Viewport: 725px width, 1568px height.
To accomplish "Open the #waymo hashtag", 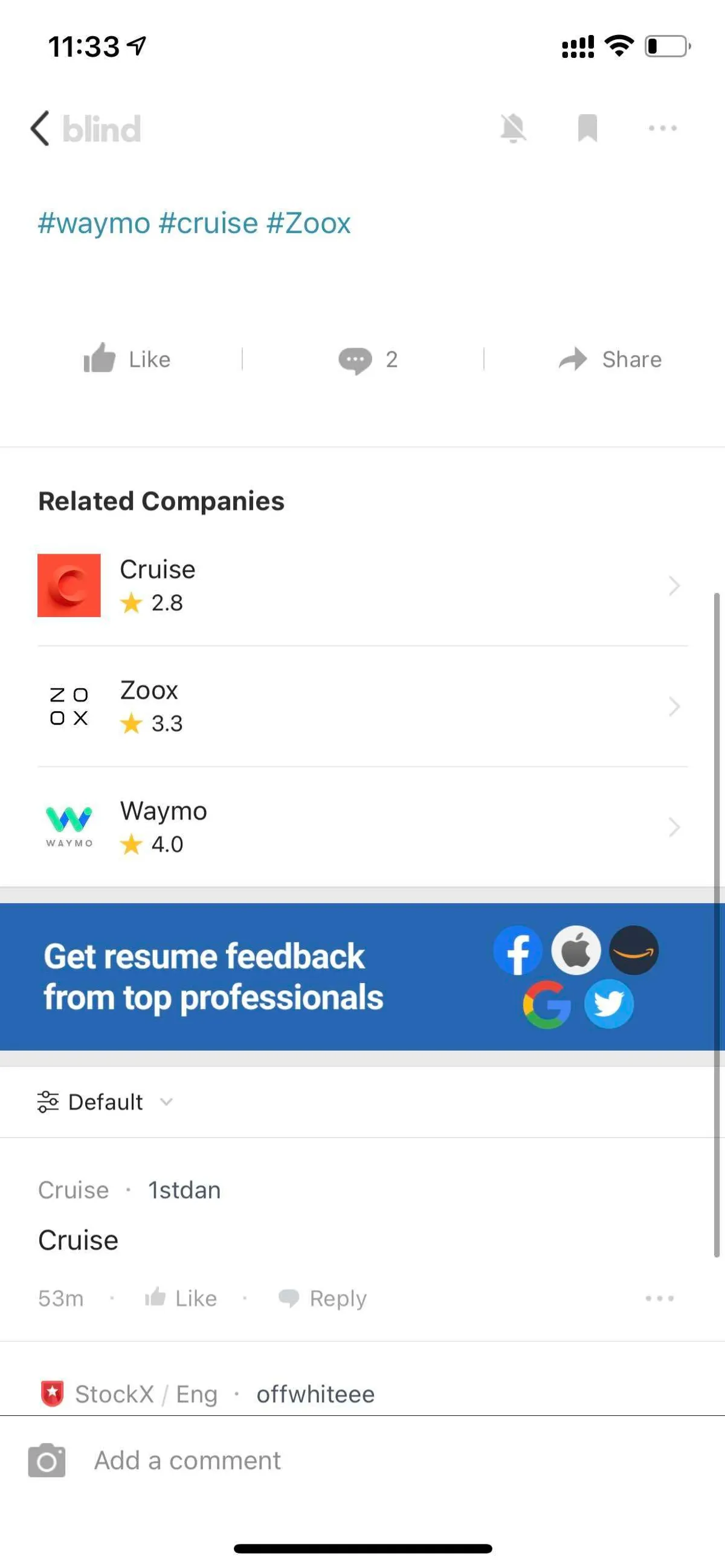I will point(94,223).
